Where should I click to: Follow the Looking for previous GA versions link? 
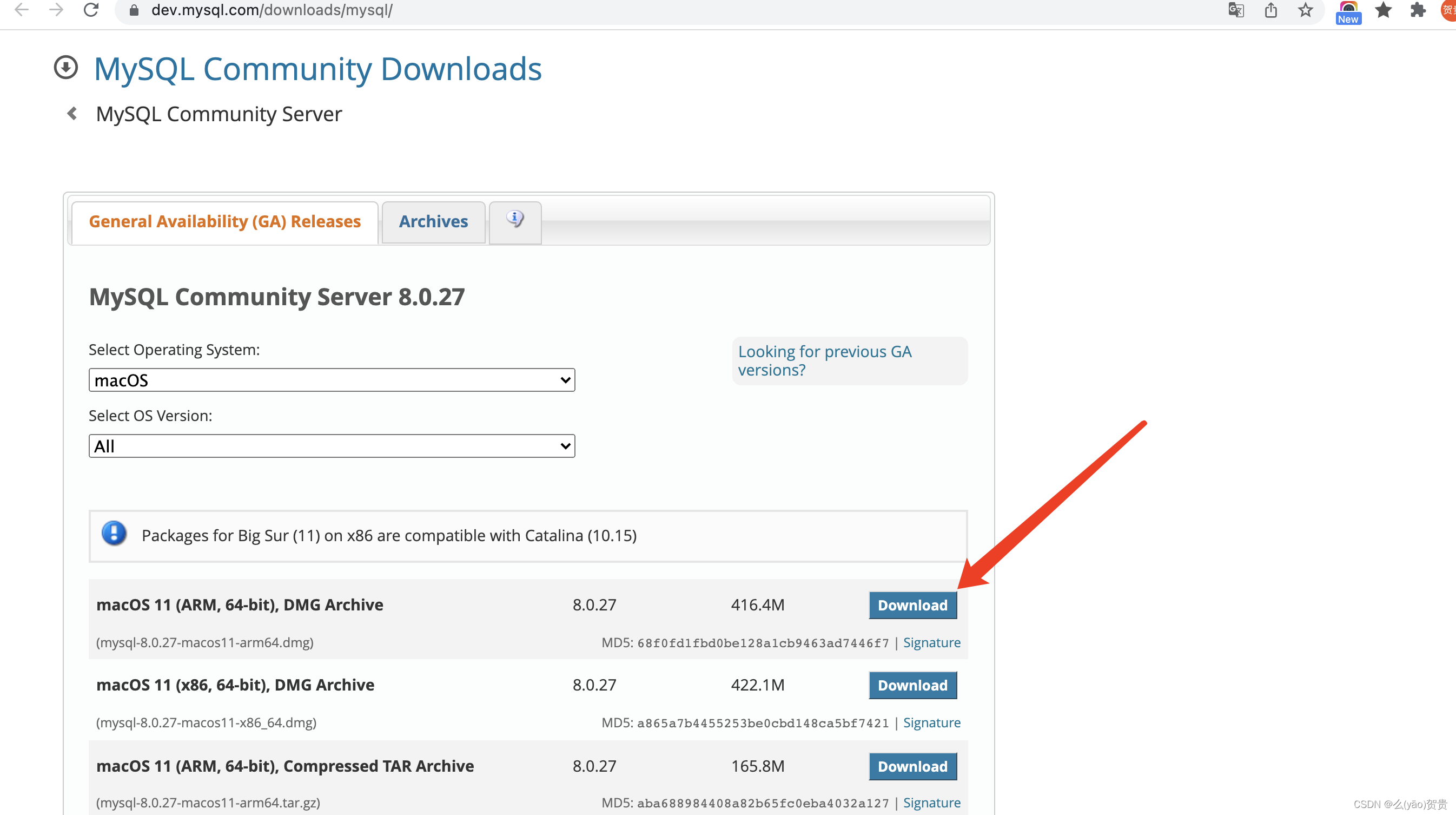pyautogui.click(x=824, y=361)
